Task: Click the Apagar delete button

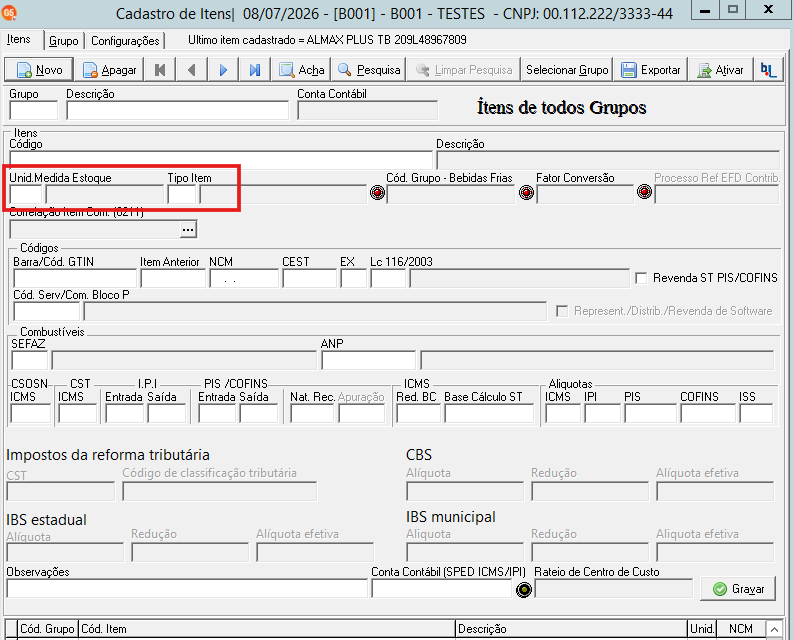Action: 109,70
